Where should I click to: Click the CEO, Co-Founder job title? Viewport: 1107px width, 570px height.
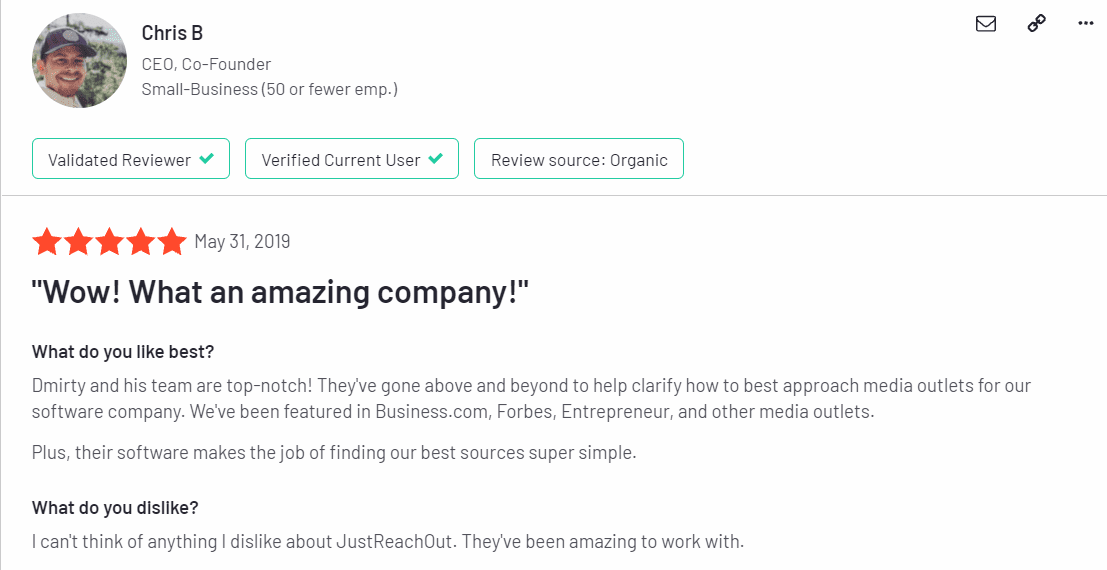pos(206,64)
